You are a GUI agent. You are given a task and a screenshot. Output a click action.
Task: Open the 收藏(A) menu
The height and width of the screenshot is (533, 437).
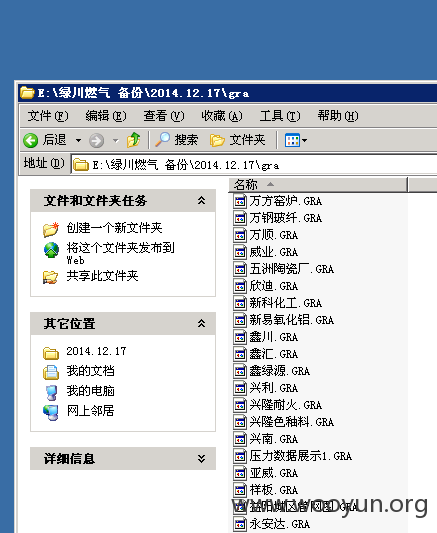[222, 116]
